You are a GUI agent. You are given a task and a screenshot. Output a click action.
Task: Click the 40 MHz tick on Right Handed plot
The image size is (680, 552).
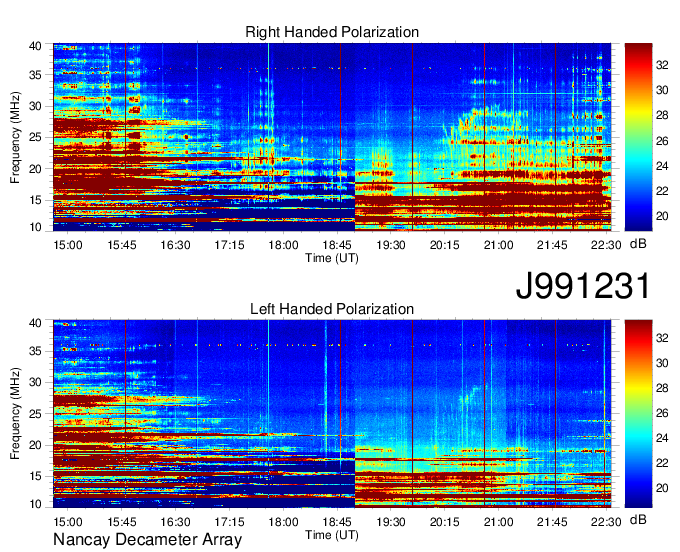point(35,46)
